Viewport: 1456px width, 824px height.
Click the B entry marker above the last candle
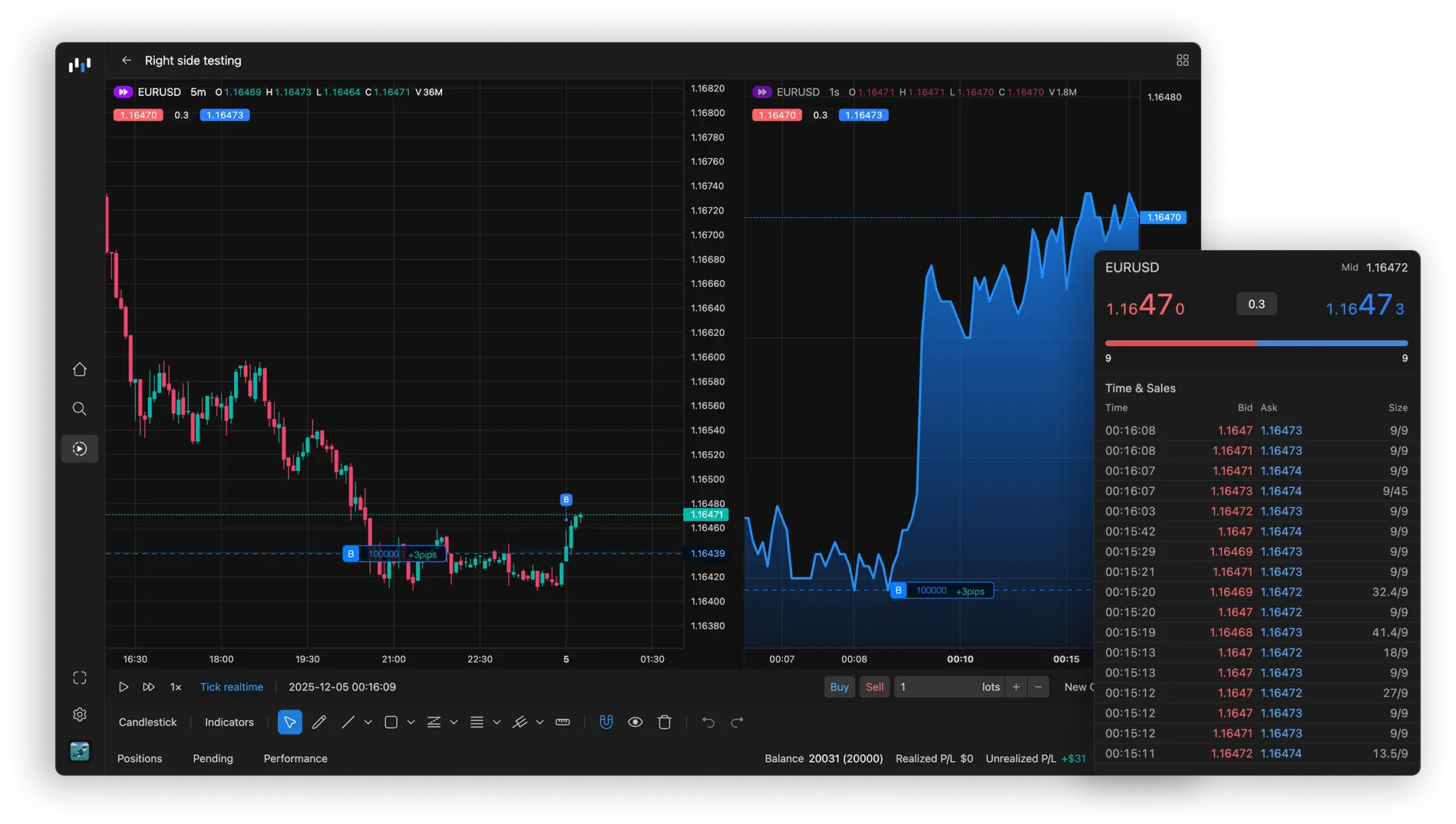pyautogui.click(x=566, y=500)
